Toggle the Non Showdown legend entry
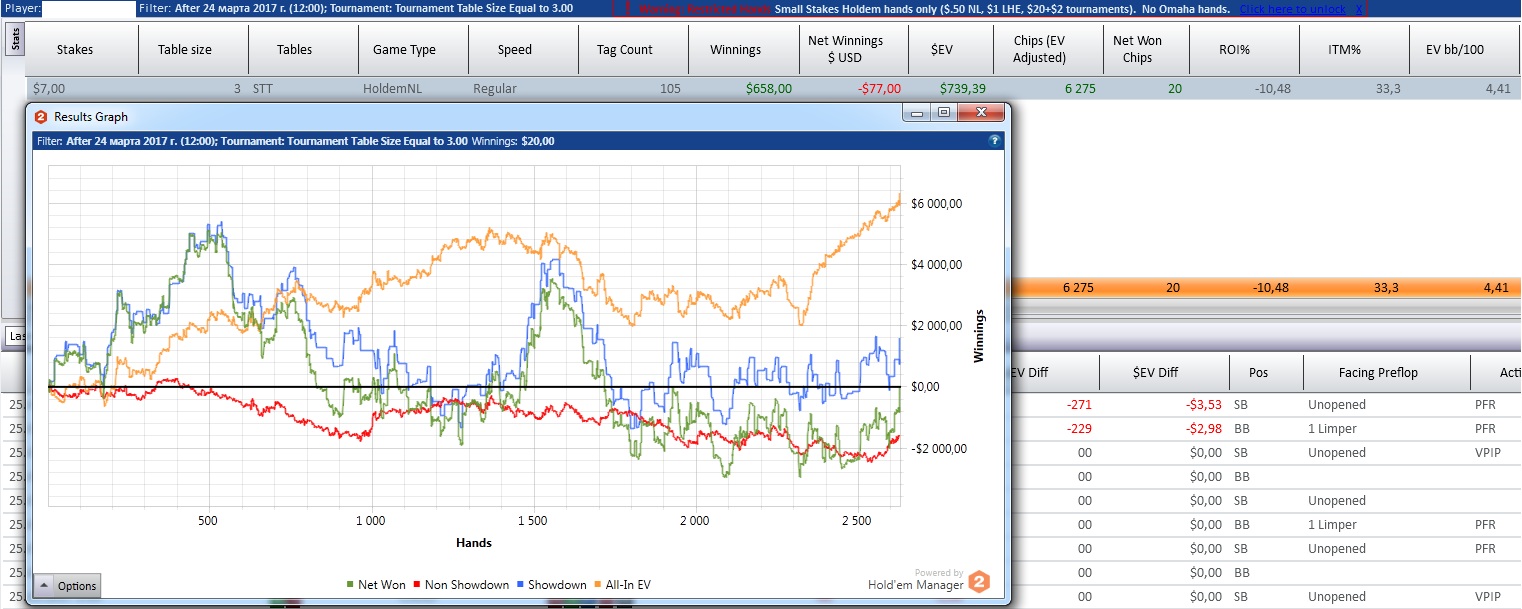 [x=467, y=585]
